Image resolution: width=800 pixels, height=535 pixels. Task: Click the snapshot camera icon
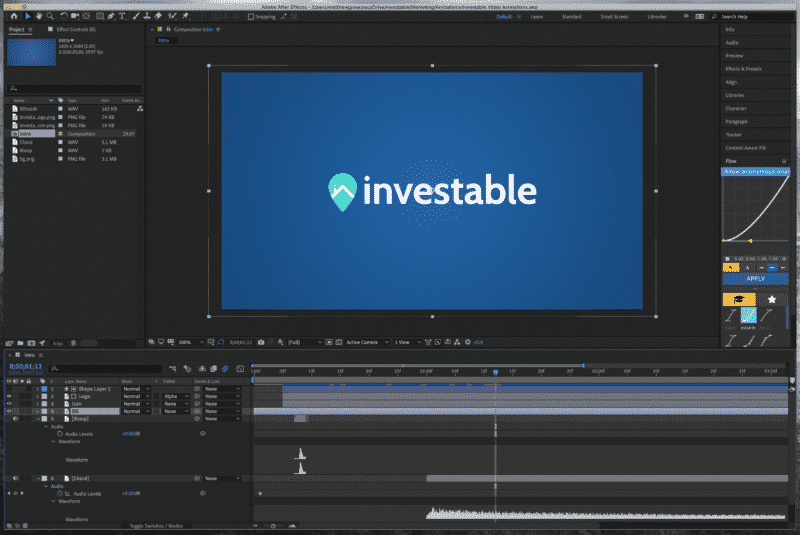click(x=261, y=342)
